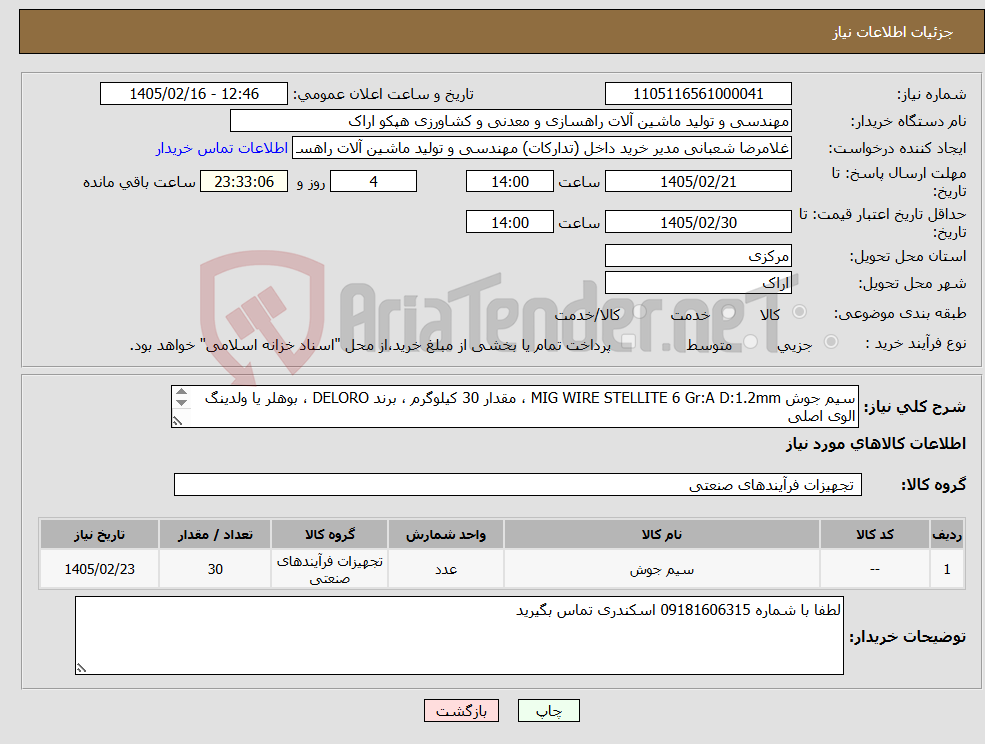The width and height of the screenshot is (985, 744).
Task: Click goods group field تجهیزات فرآیندهای صنعتی
Action: 518,484
